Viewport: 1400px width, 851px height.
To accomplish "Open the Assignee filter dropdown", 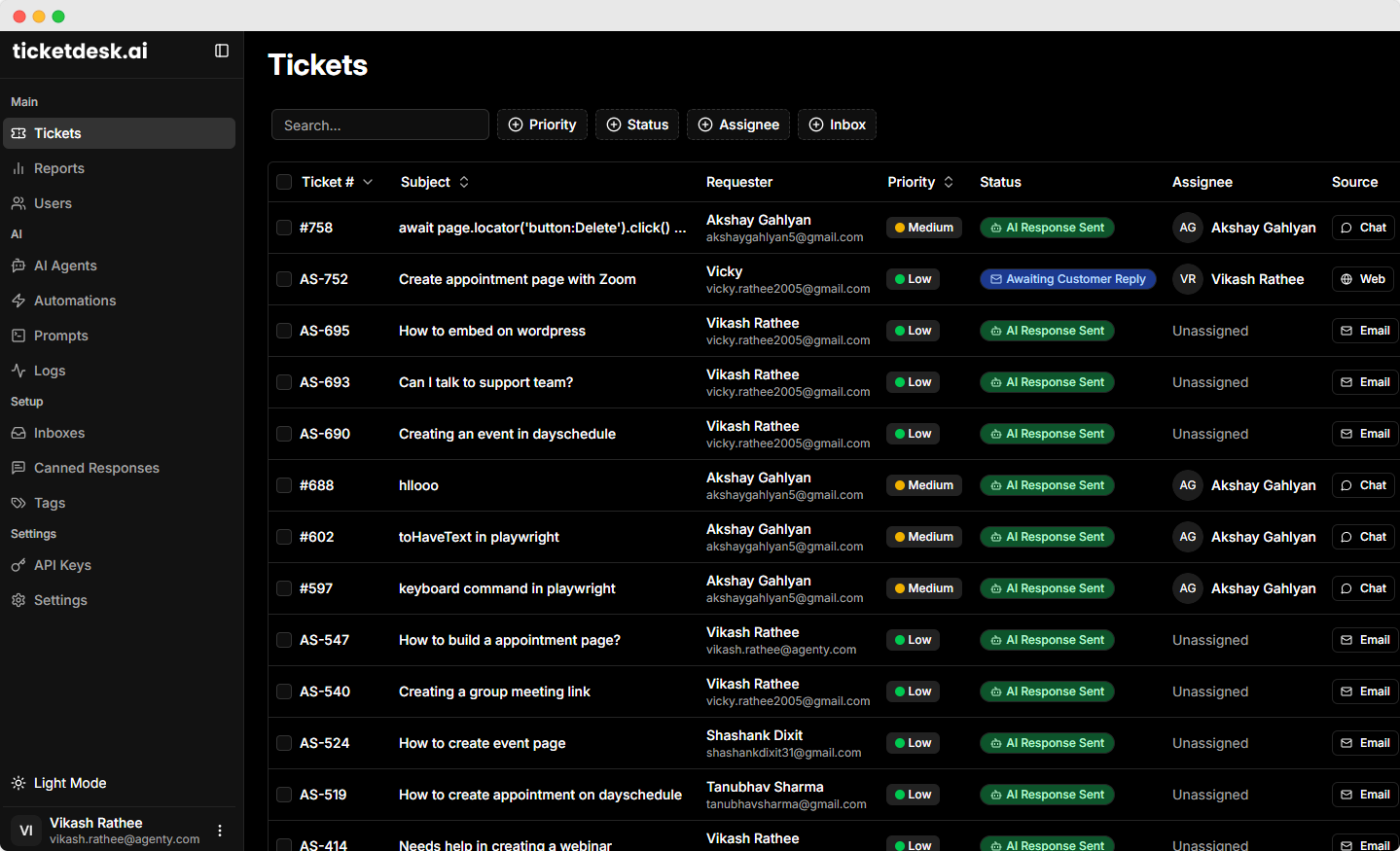I will (x=738, y=124).
